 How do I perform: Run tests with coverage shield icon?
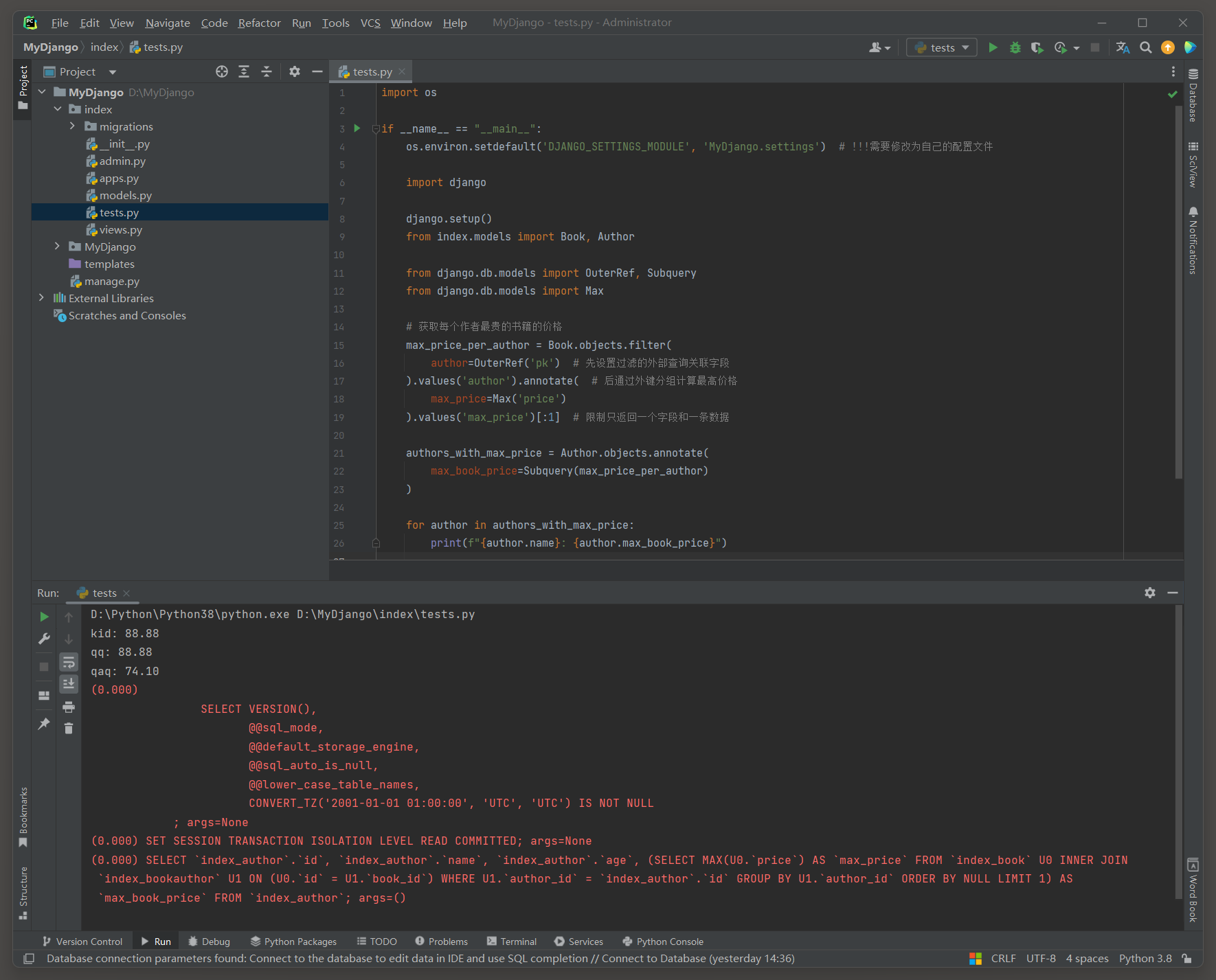point(1037,47)
